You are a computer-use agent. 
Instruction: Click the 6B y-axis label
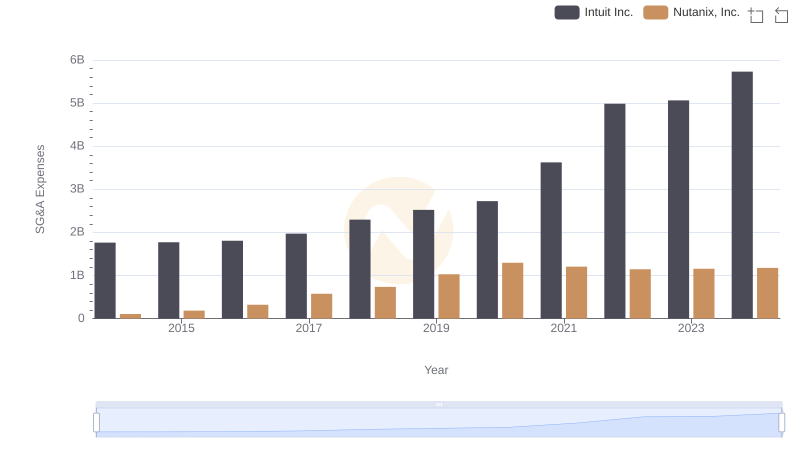coord(77,60)
